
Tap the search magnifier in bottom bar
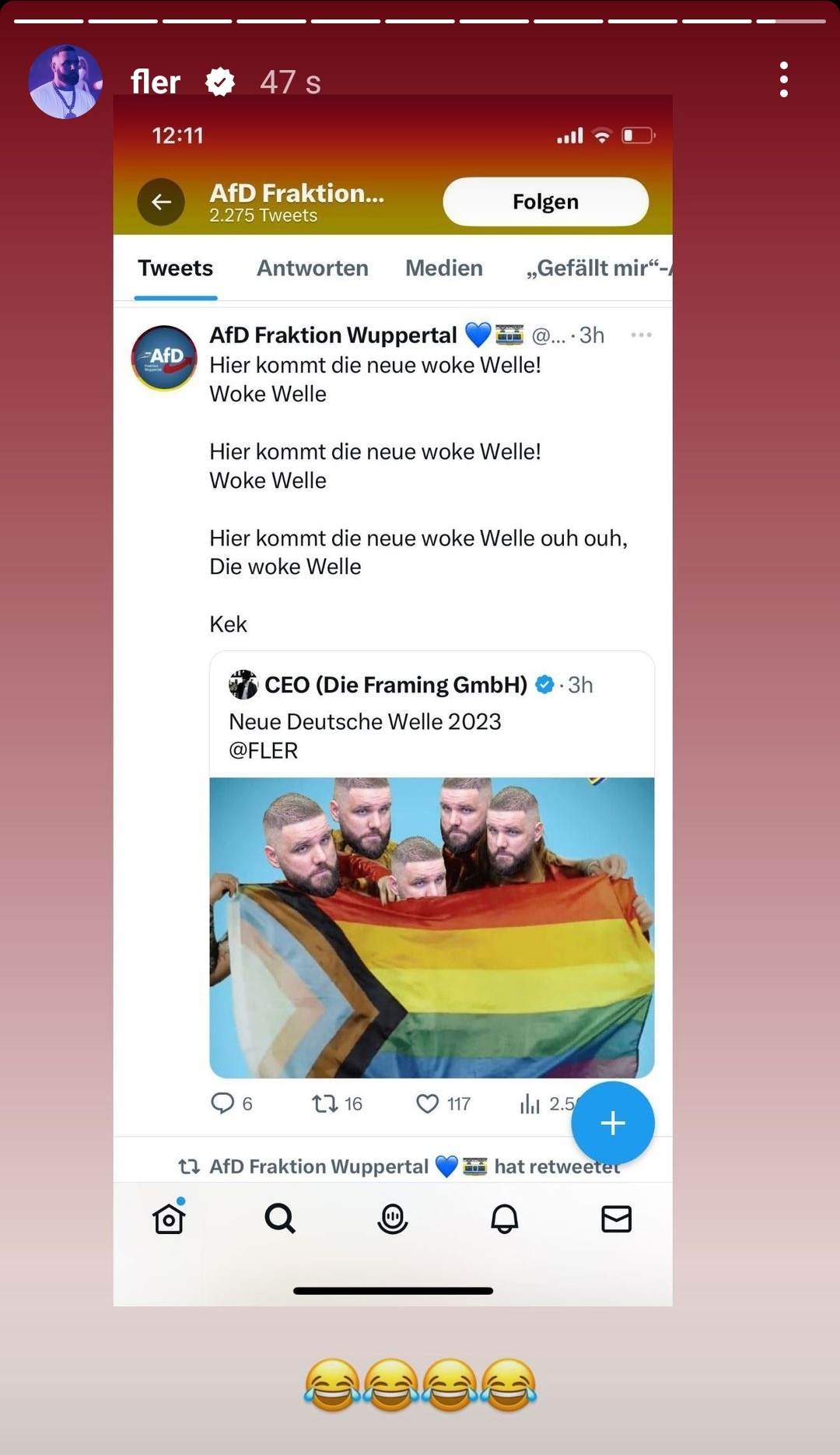point(280,1218)
